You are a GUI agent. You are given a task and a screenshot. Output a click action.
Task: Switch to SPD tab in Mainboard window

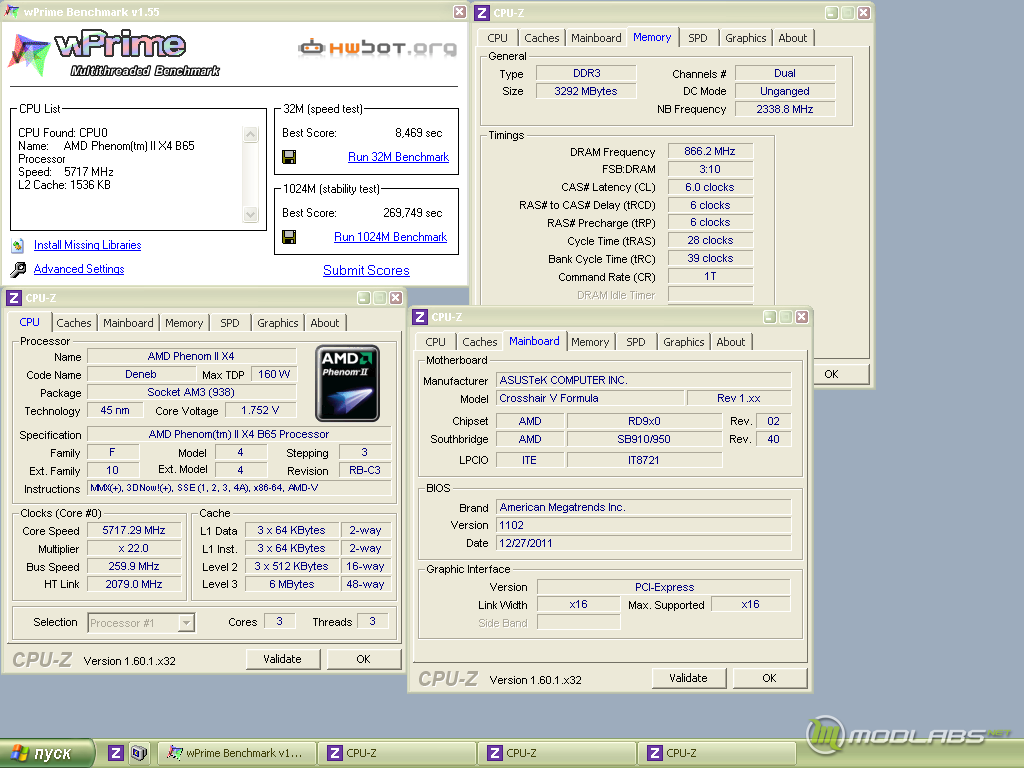(636, 342)
